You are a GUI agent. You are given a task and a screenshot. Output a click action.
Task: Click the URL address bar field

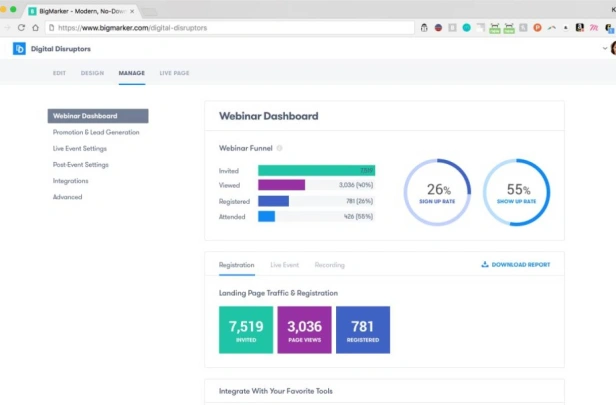230,28
